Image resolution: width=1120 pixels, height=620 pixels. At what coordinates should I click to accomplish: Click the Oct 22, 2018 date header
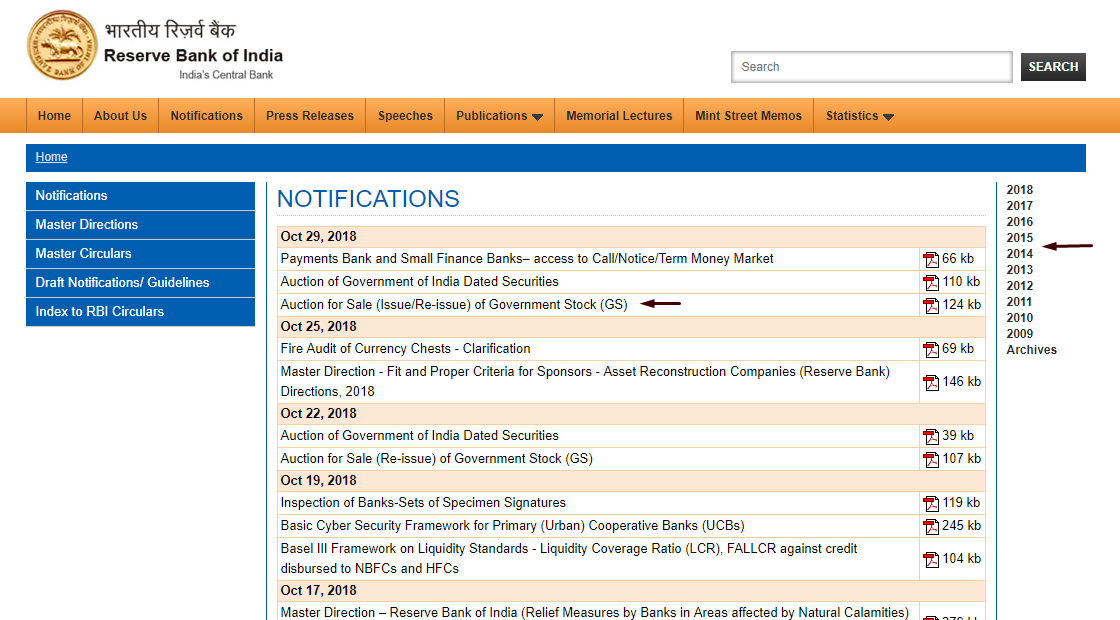coord(319,414)
